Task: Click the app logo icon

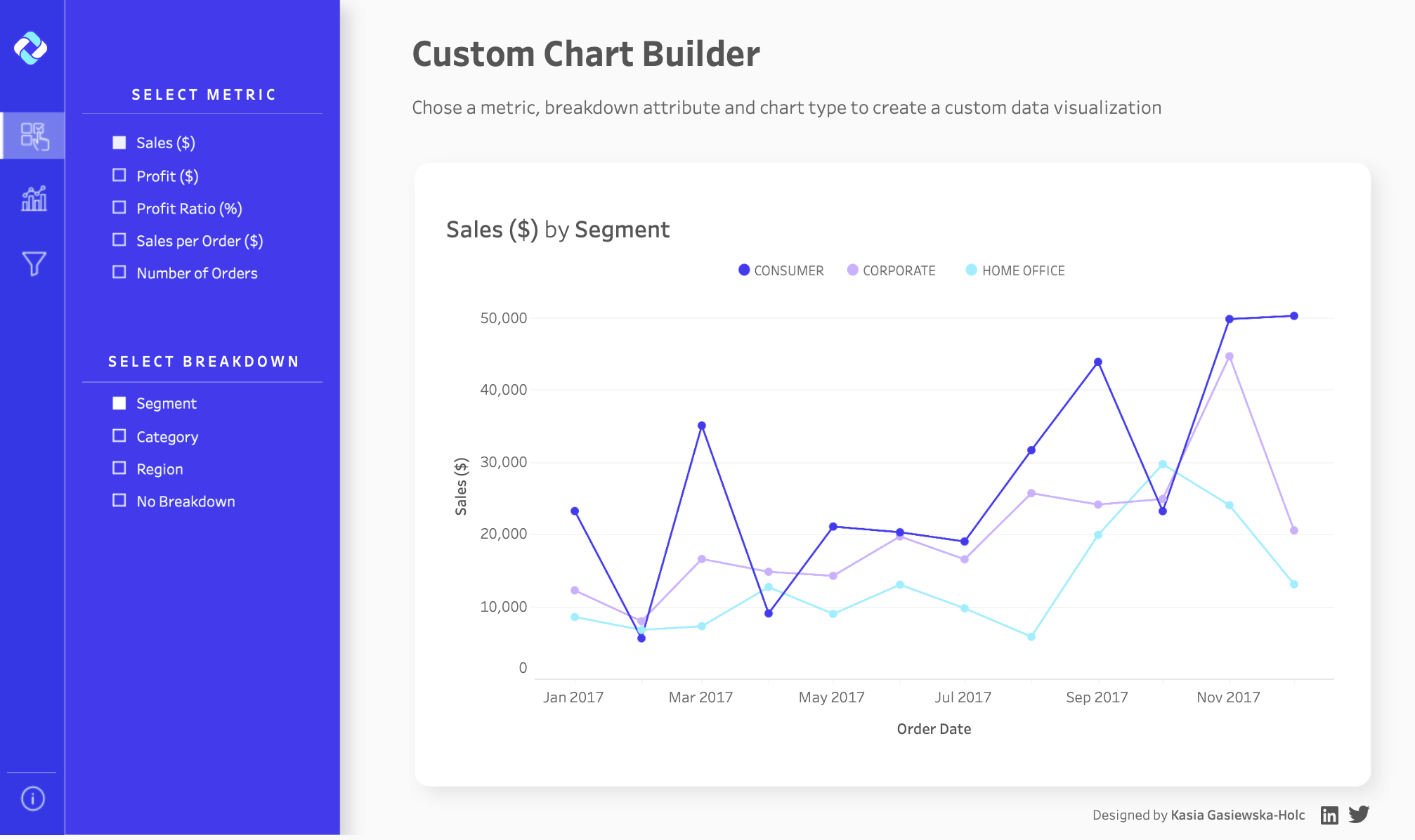Action: [31, 48]
